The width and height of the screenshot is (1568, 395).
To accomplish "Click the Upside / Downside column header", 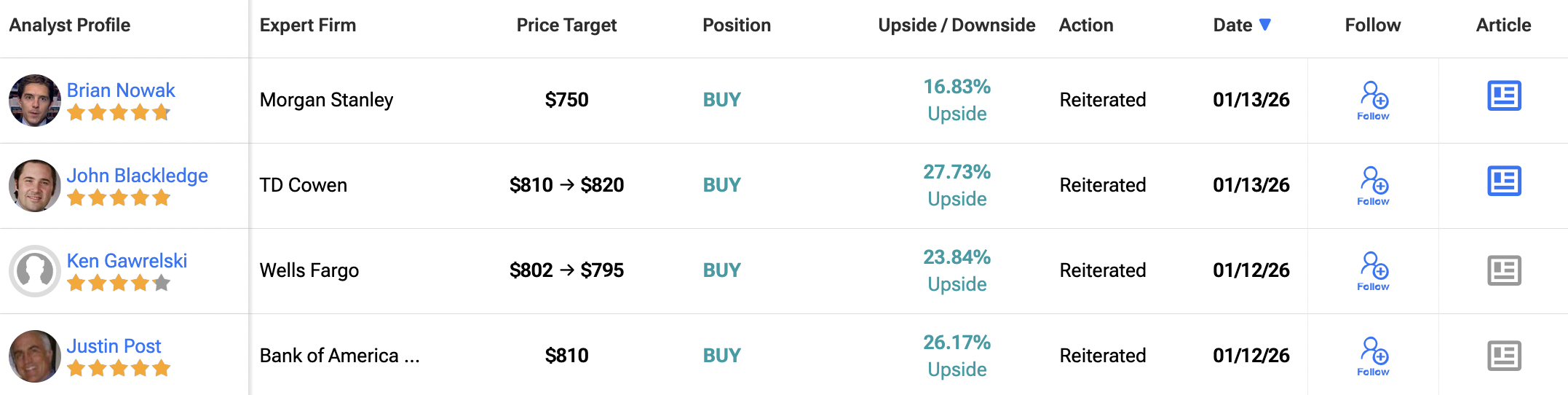I will point(957,26).
